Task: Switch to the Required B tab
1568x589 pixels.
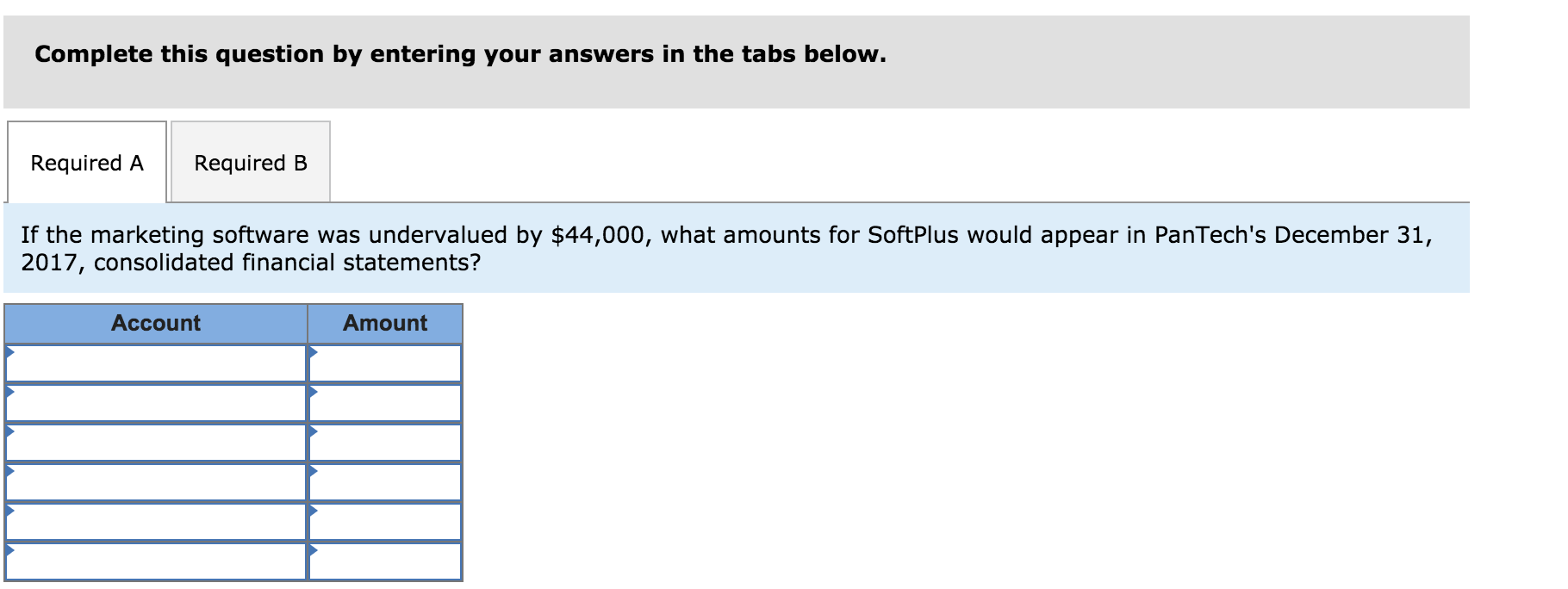Action: [x=251, y=163]
